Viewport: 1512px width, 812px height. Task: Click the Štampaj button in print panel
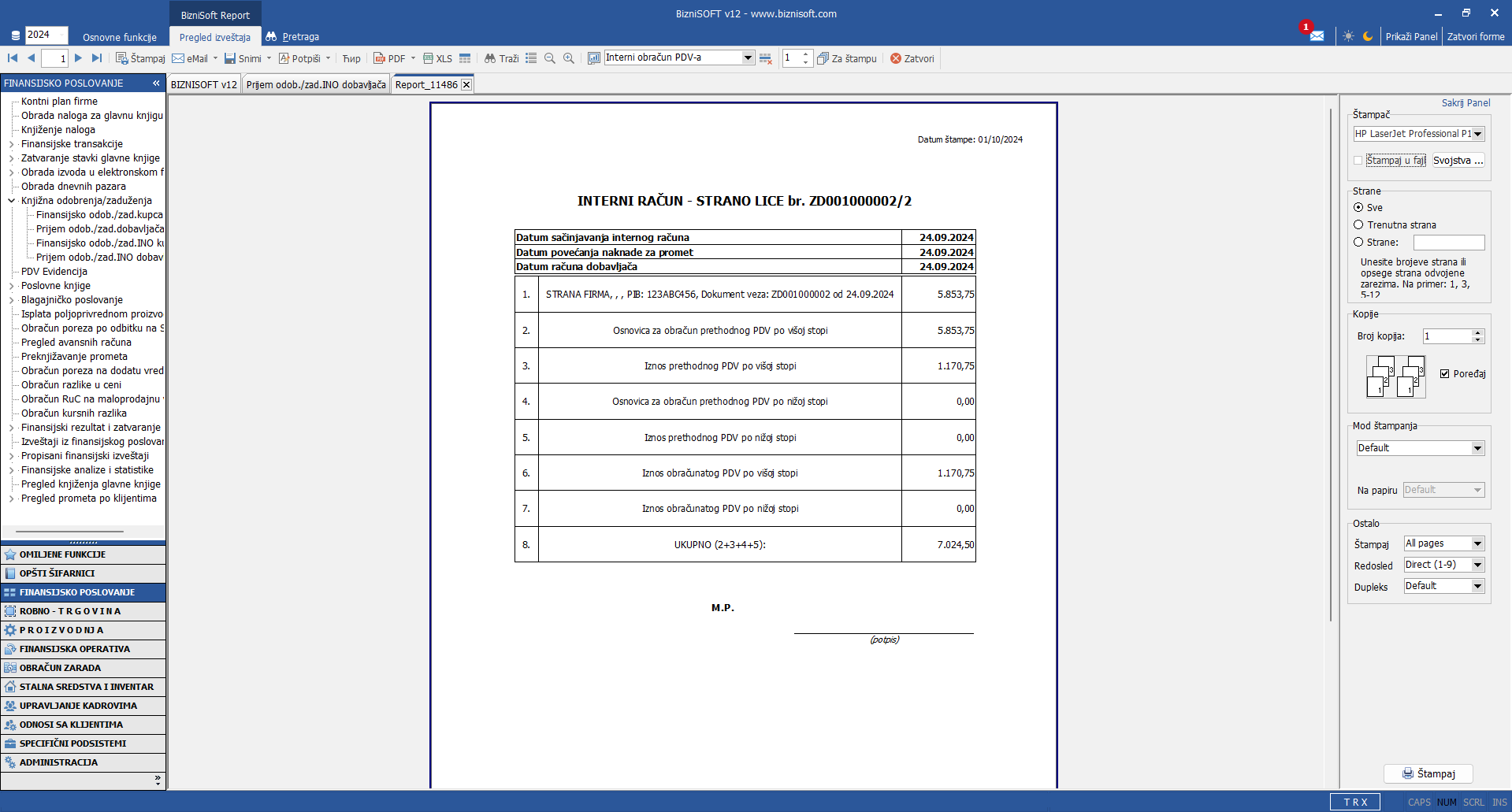(x=1428, y=773)
